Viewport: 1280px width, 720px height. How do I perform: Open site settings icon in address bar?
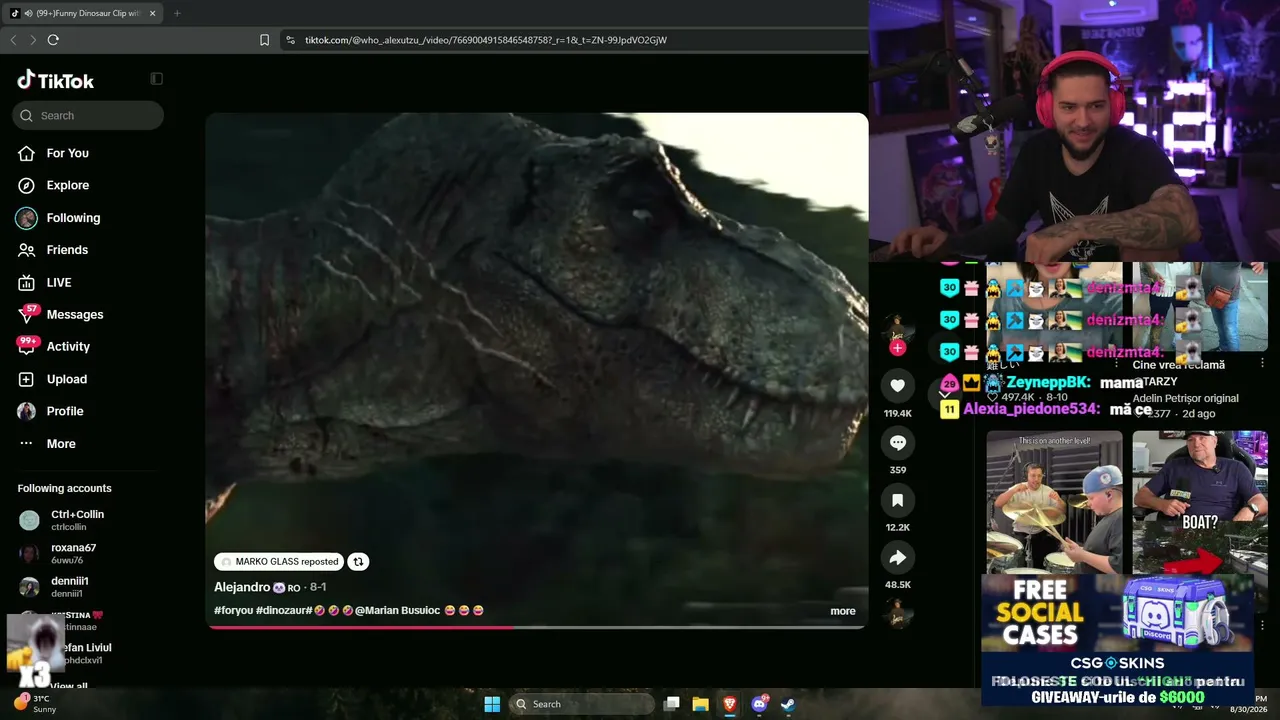[x=290, y=40]
